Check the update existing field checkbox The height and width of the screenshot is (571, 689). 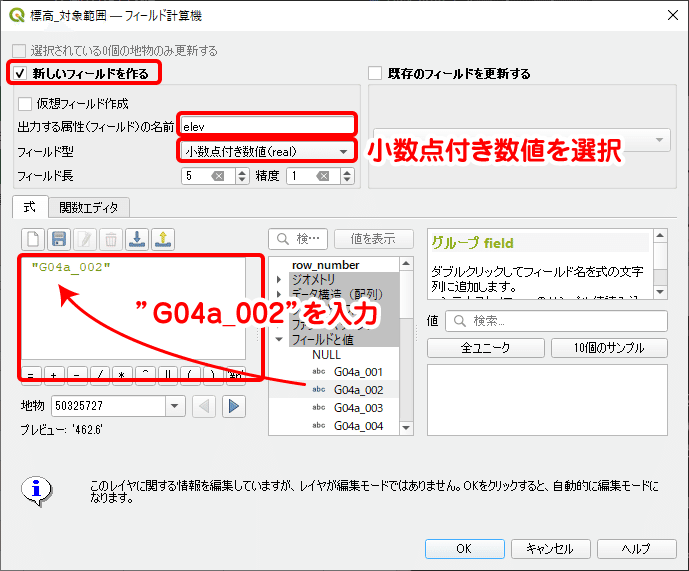[375, 73]
